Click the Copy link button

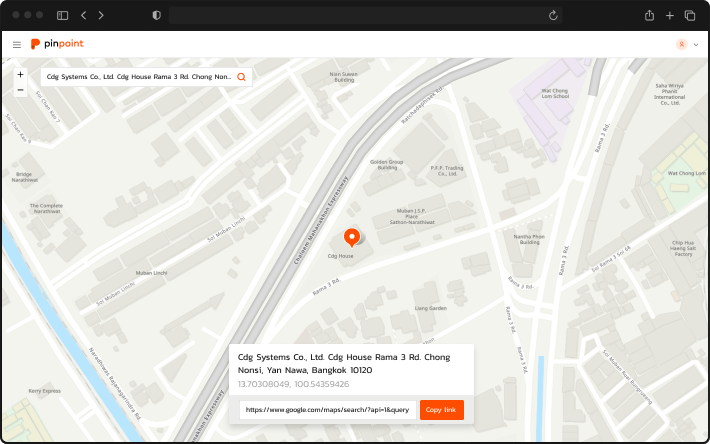[441, 410]
